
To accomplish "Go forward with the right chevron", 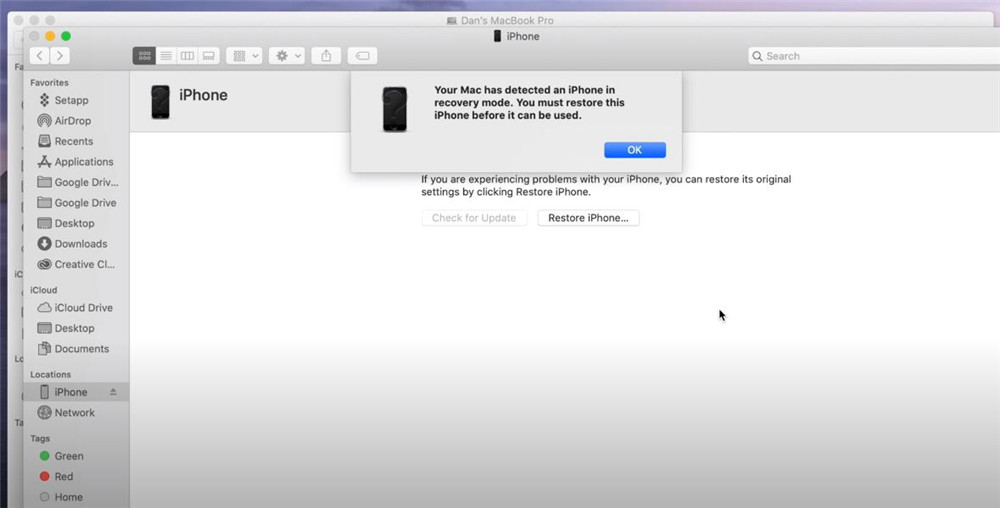I will [x=60, y=55].
